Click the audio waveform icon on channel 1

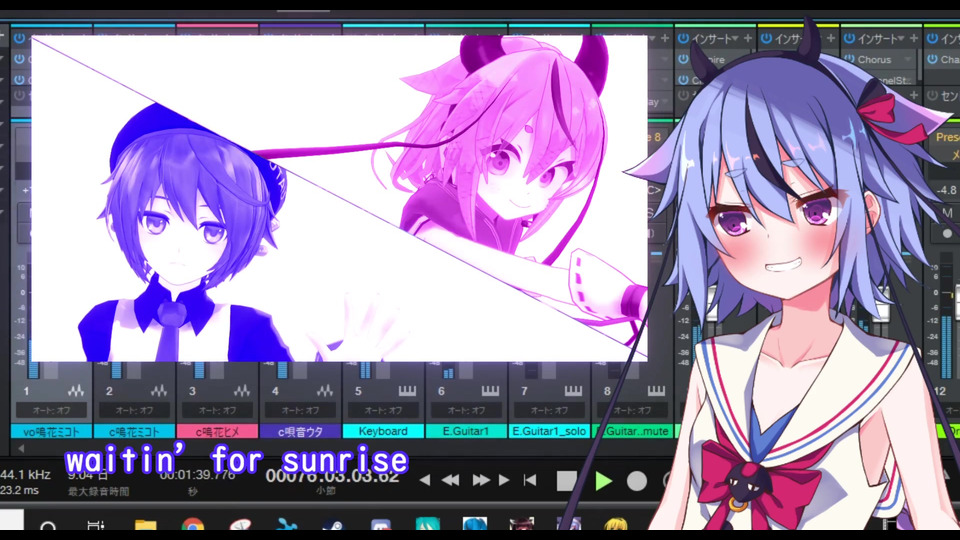coord(76,391)
